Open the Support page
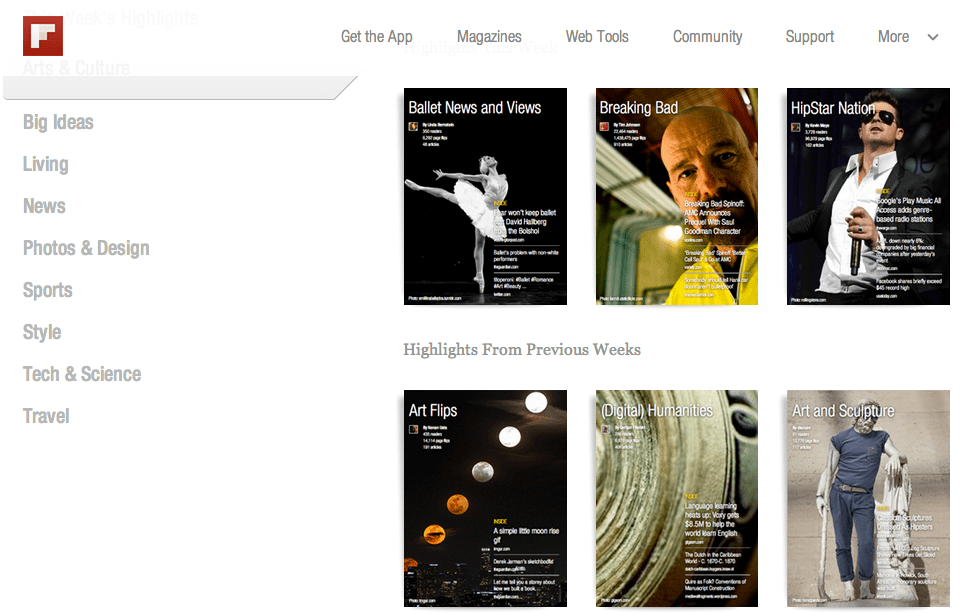973x614 pixels. [x=810, y=37]
